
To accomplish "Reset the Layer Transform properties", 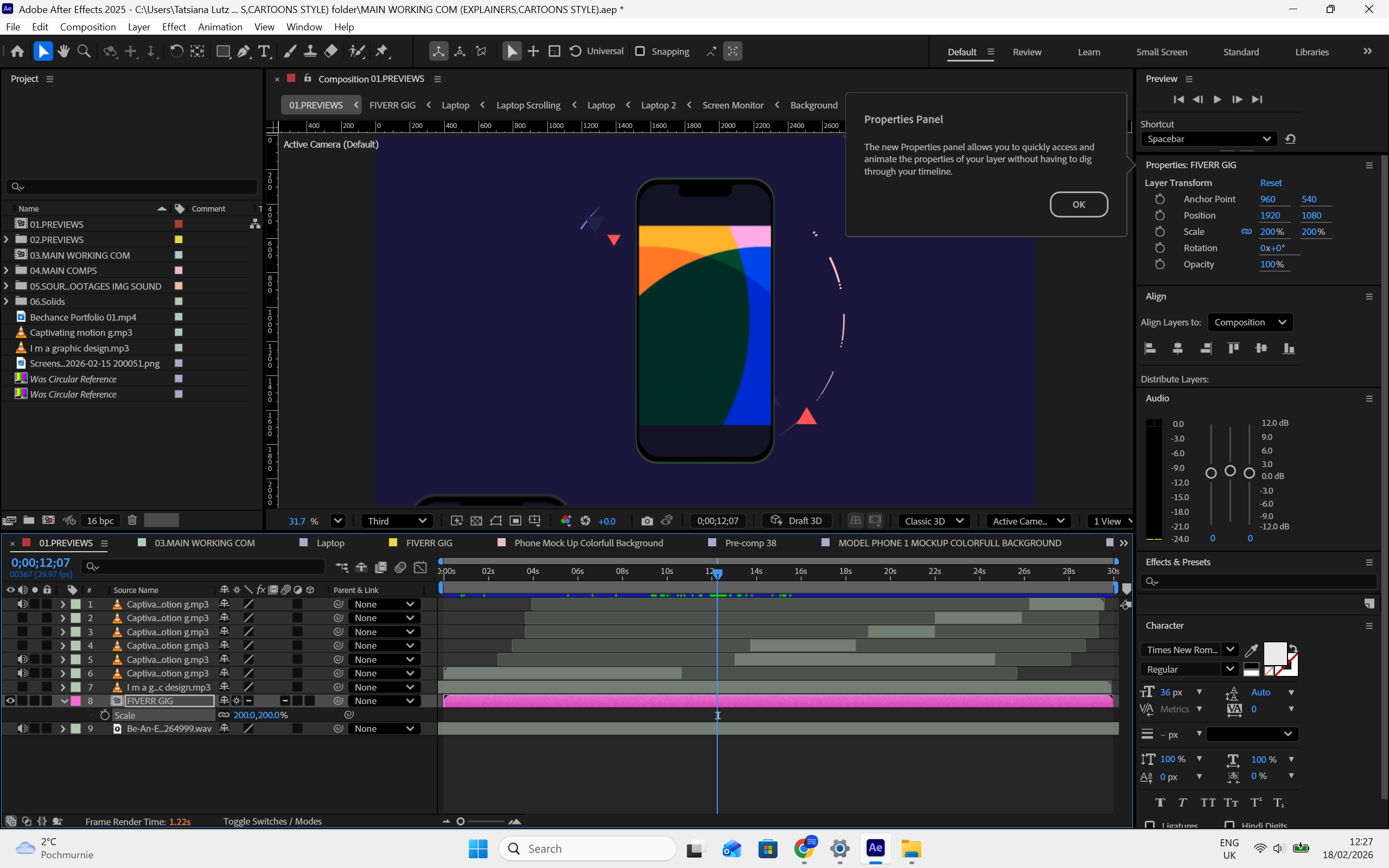I will [1270, 183].
